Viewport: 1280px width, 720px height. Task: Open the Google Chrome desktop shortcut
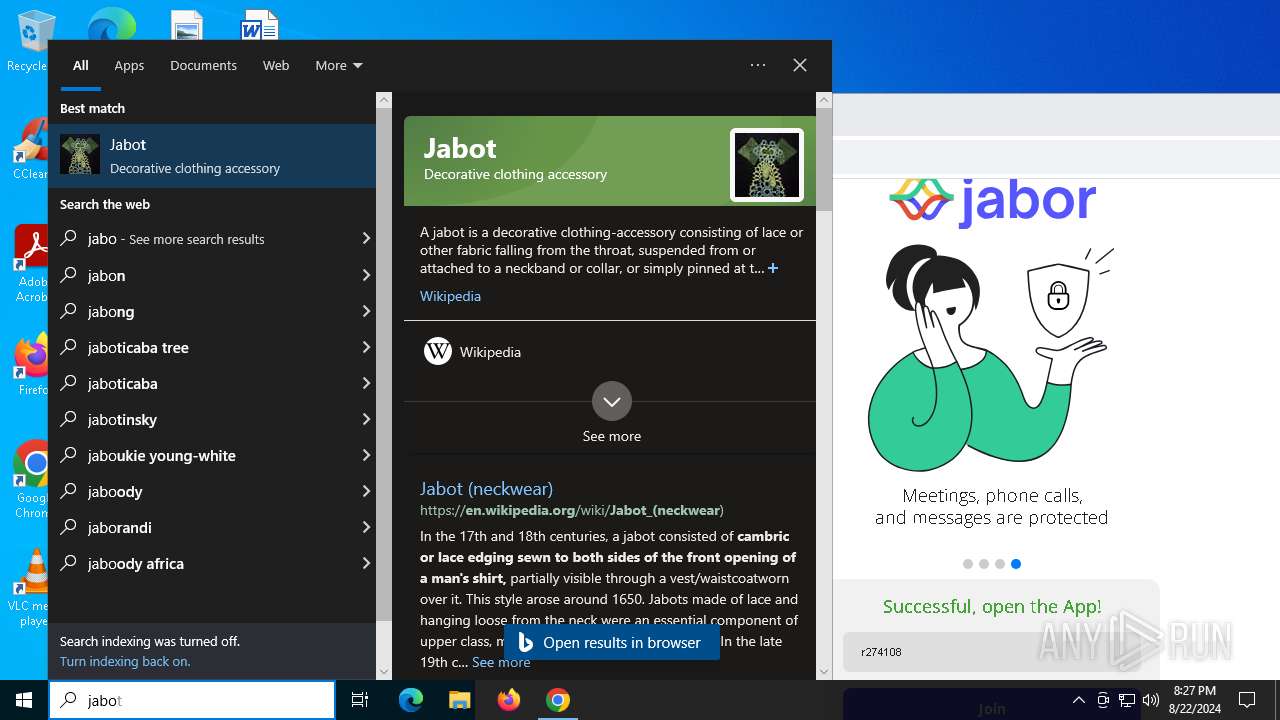tap(32, 480)
